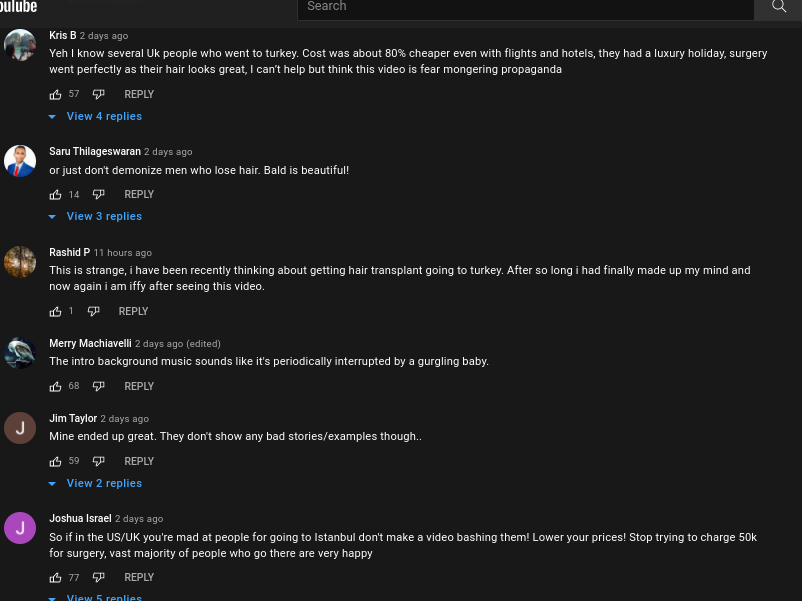Viewport: 802px width, 601px height.
Task: Like Kris B's comment
Action: tap(55, 95)
